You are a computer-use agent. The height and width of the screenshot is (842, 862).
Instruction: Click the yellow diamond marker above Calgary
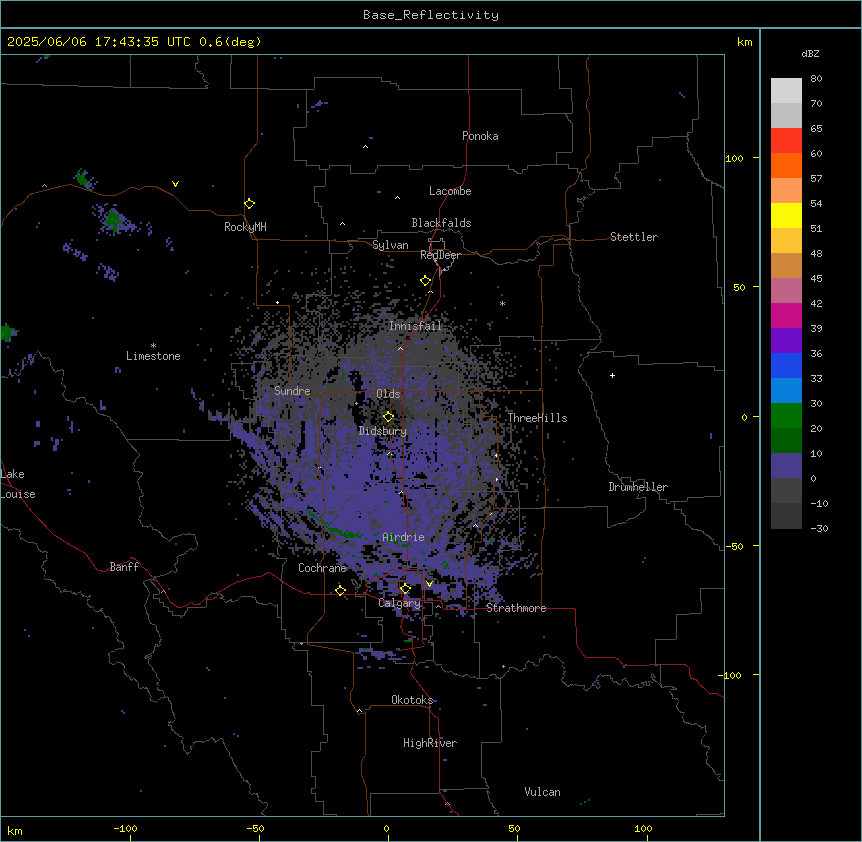click(405, 589)
